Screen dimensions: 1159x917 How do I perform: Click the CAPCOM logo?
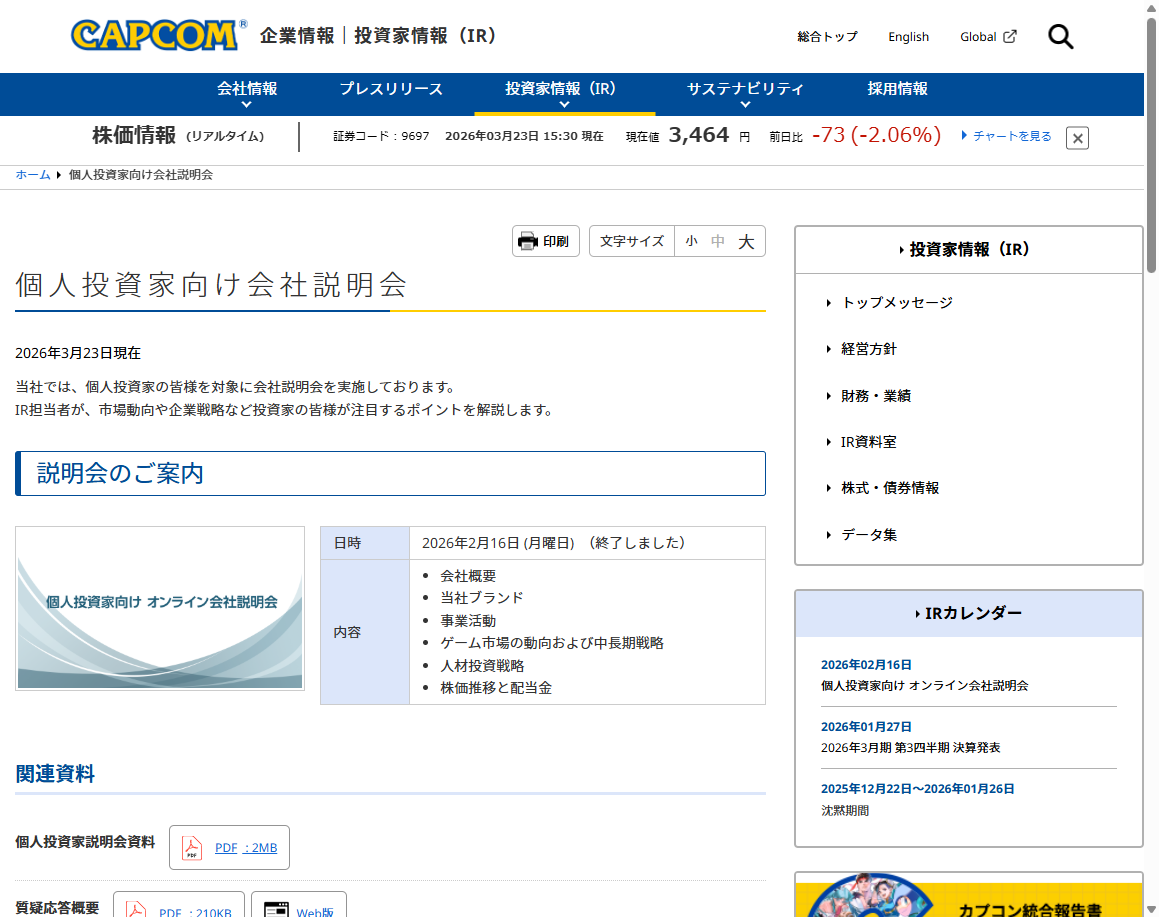154,36
